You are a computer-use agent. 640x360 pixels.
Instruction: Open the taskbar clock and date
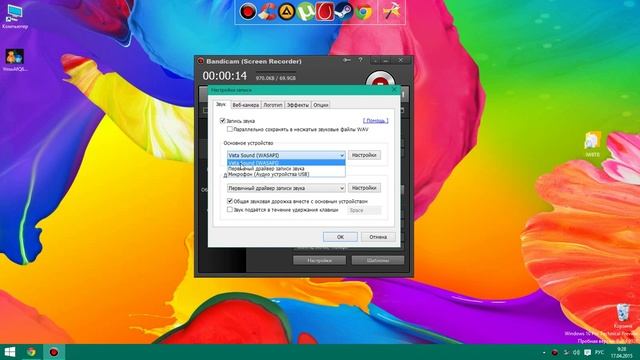point(621,352)
